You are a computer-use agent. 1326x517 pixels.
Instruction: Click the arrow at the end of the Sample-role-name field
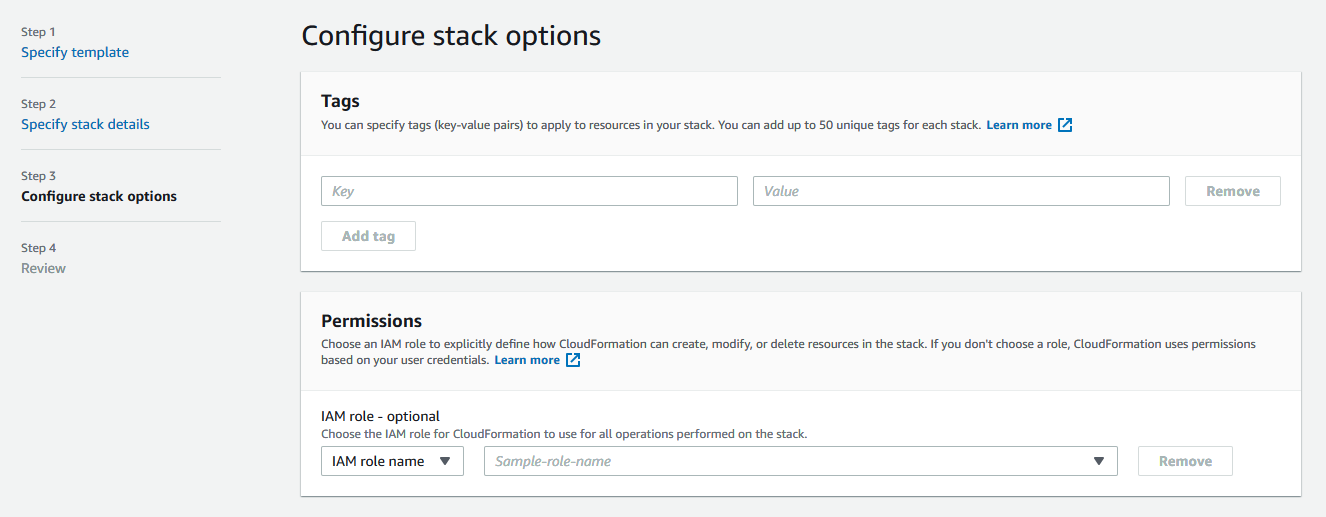click(x=1099, y=461)
